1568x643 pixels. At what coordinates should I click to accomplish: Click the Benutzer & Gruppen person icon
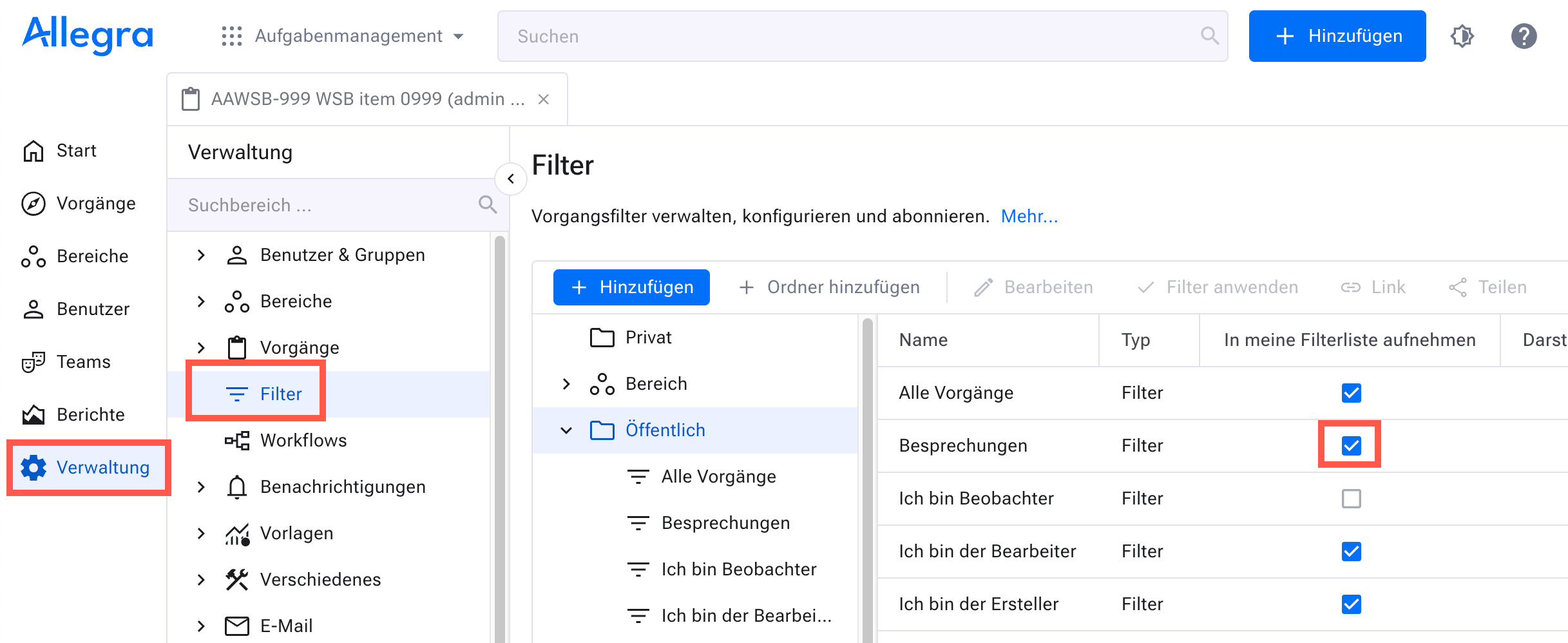(x=237, y=255)
